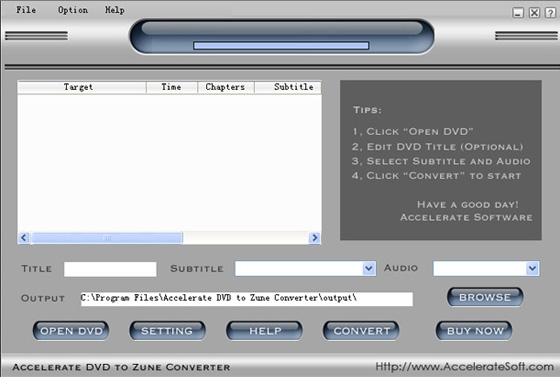Click the Browse button
560x377 pixels.
click(485, 297)
